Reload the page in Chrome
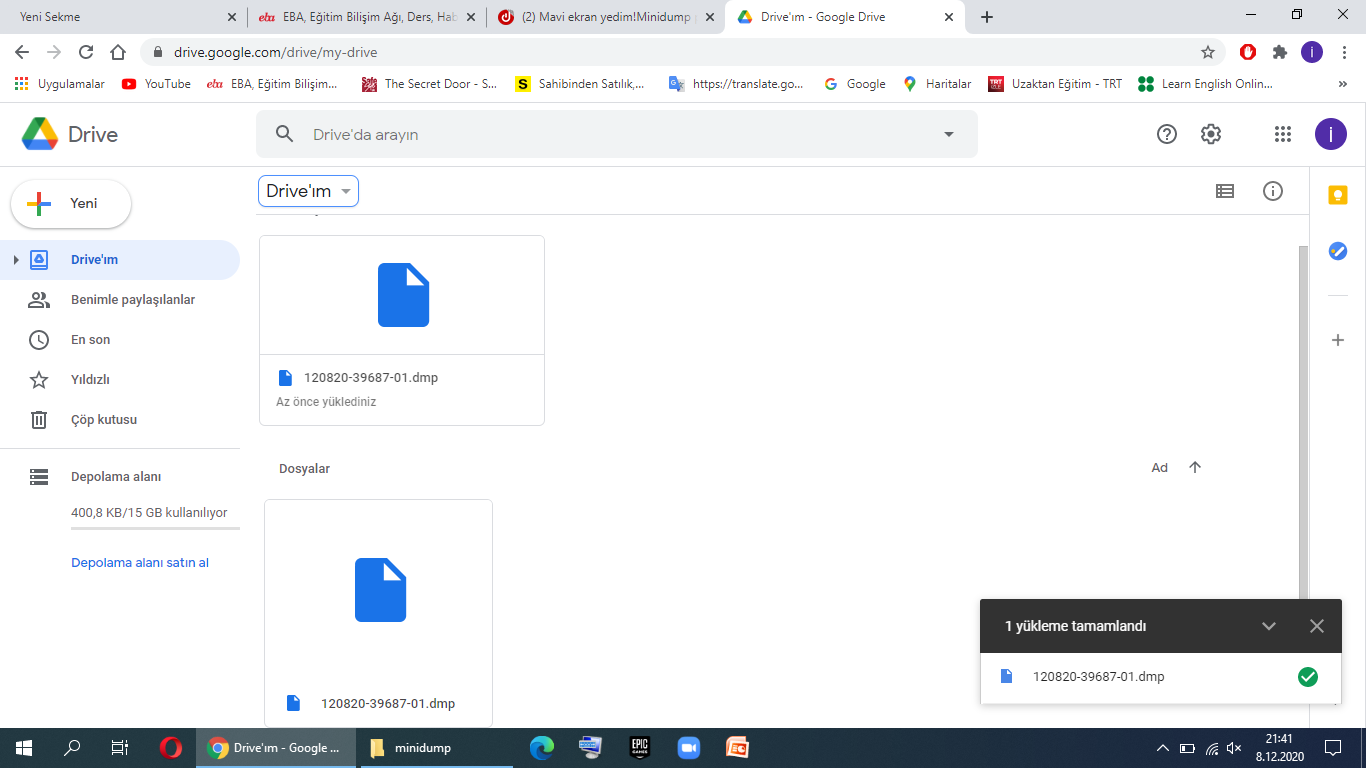1366x768 pixels. click(x=86, y=52)
